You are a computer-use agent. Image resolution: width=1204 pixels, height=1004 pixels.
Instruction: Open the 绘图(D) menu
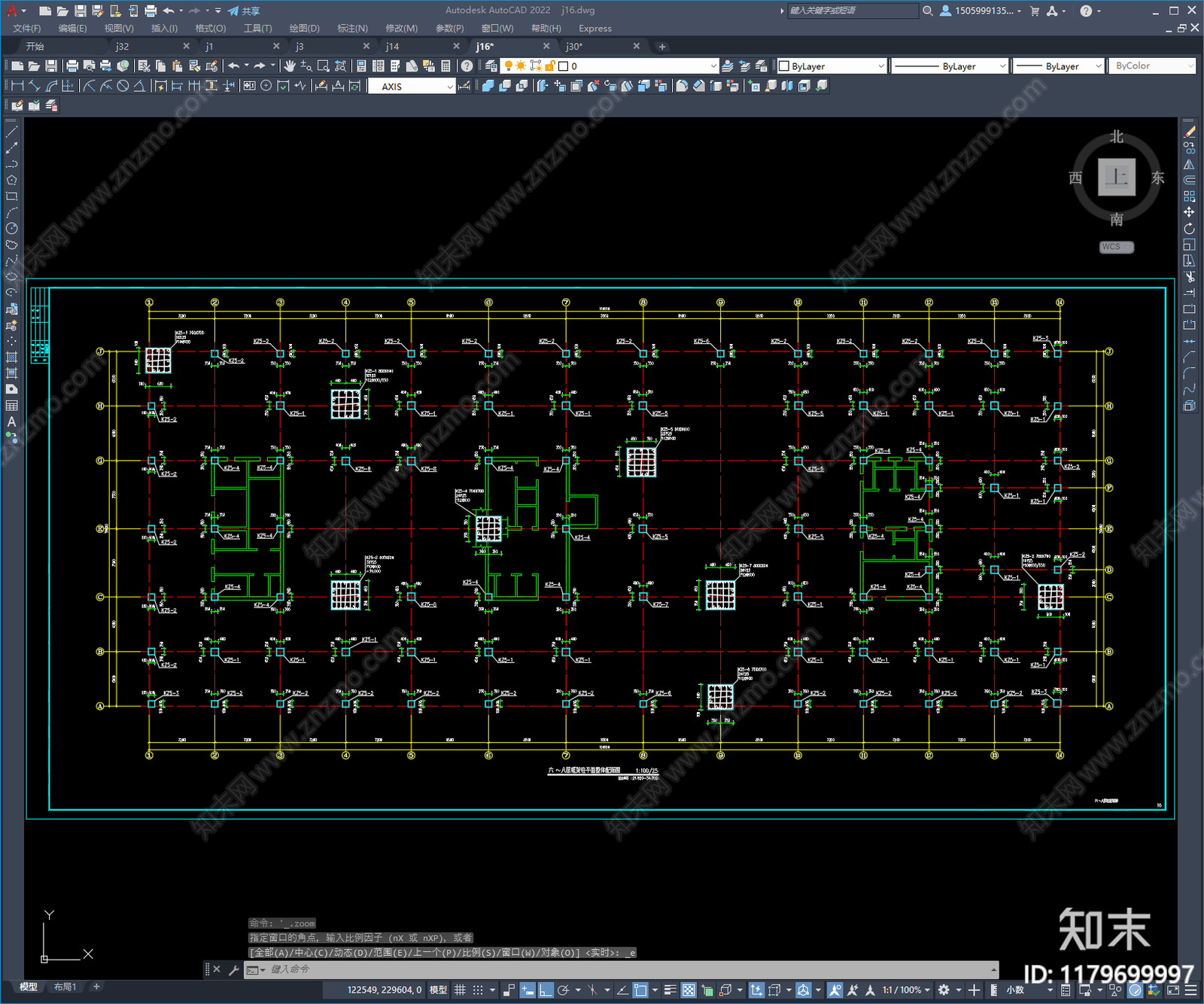pos(305,29)
